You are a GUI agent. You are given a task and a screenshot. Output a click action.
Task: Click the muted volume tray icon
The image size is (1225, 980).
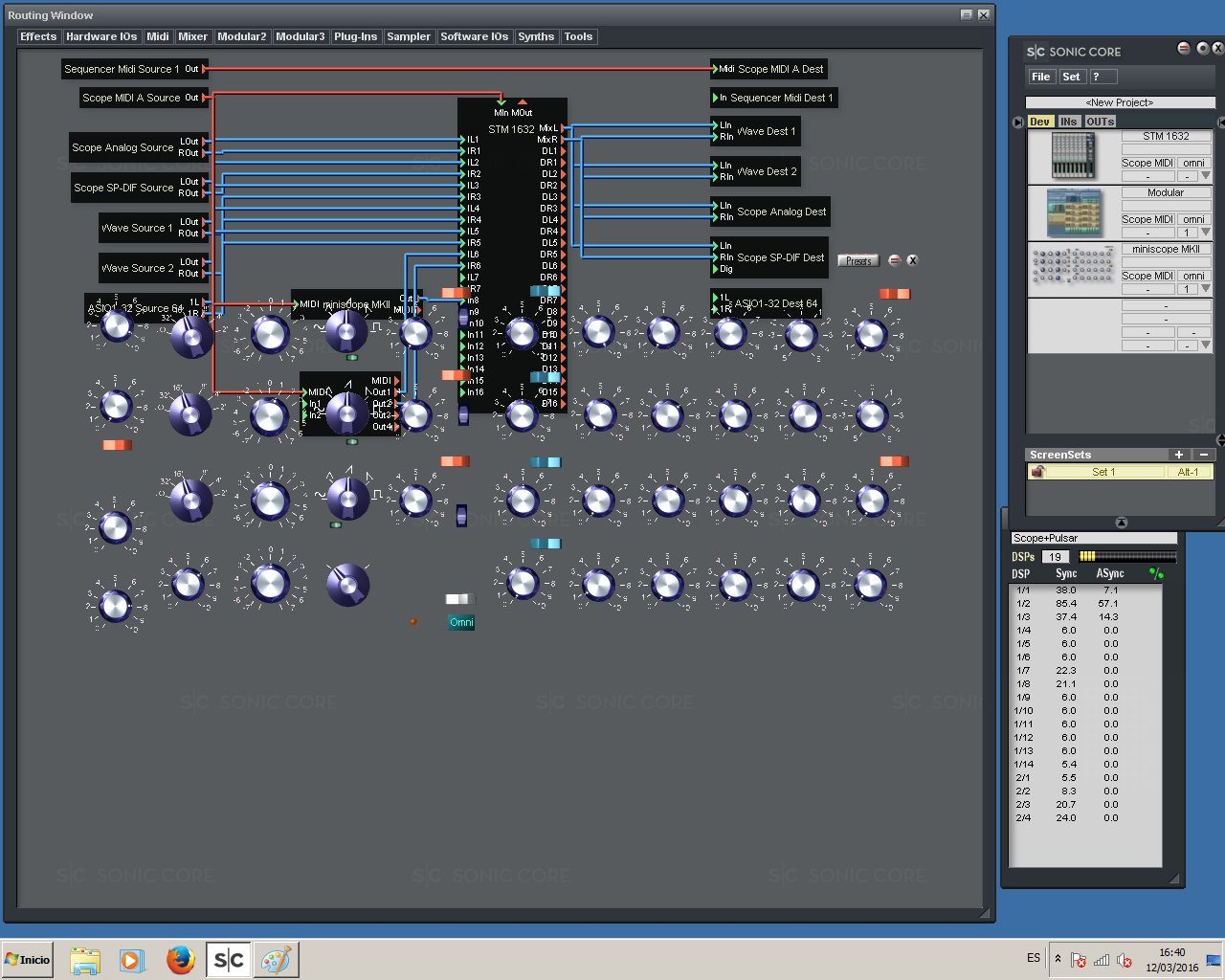[1125, 960]
